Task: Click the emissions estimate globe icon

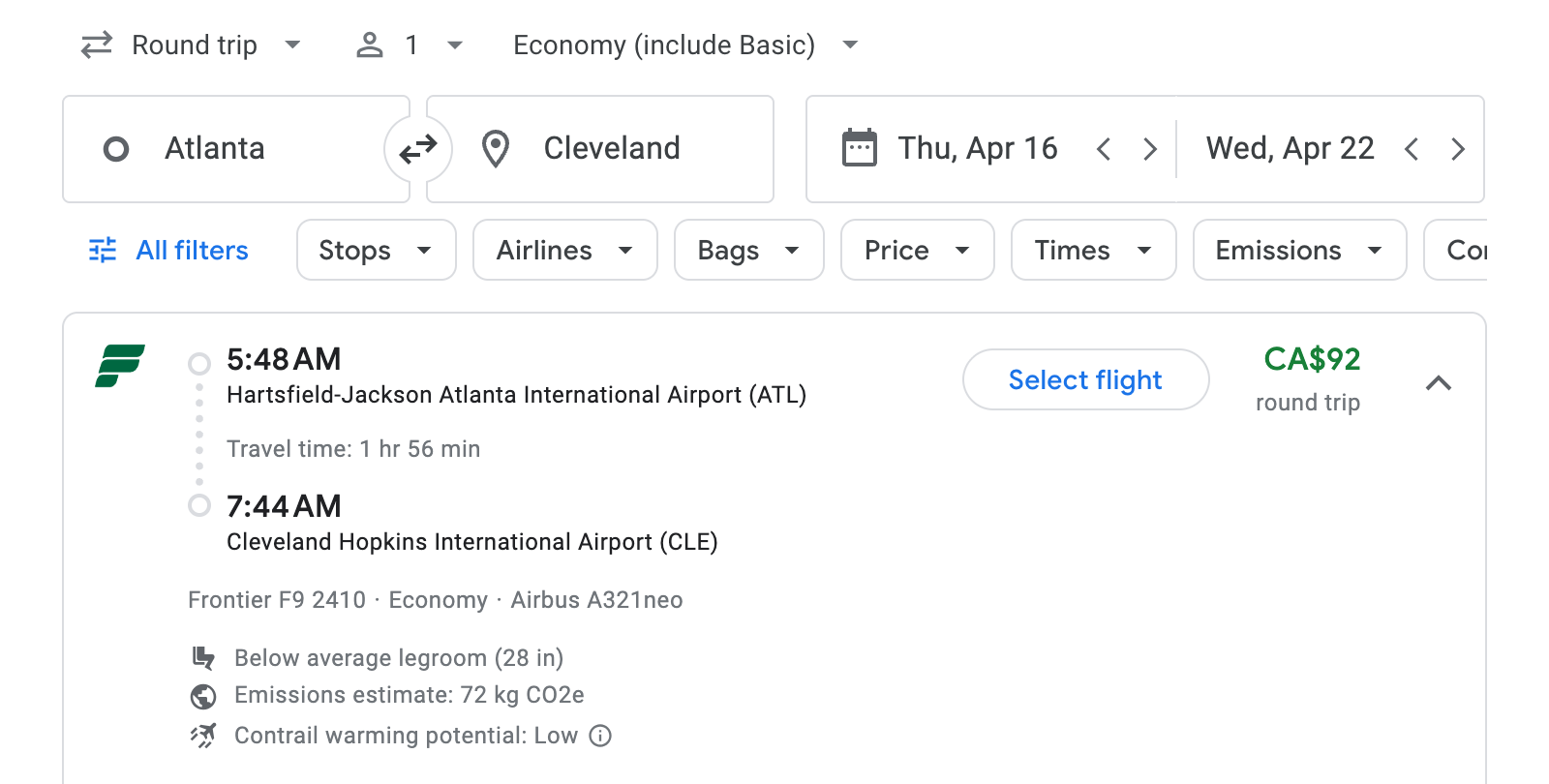Action: click(203, 696)
